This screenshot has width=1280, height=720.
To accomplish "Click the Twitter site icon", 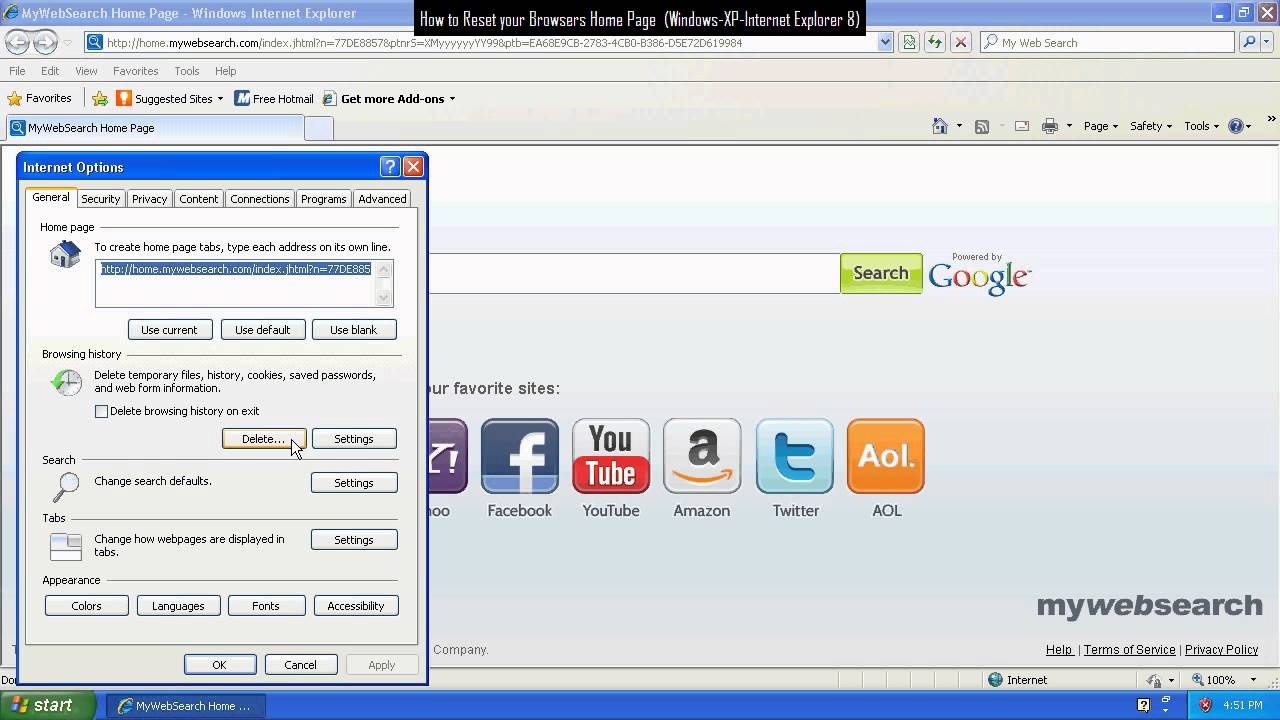I will tap(795, 456).
